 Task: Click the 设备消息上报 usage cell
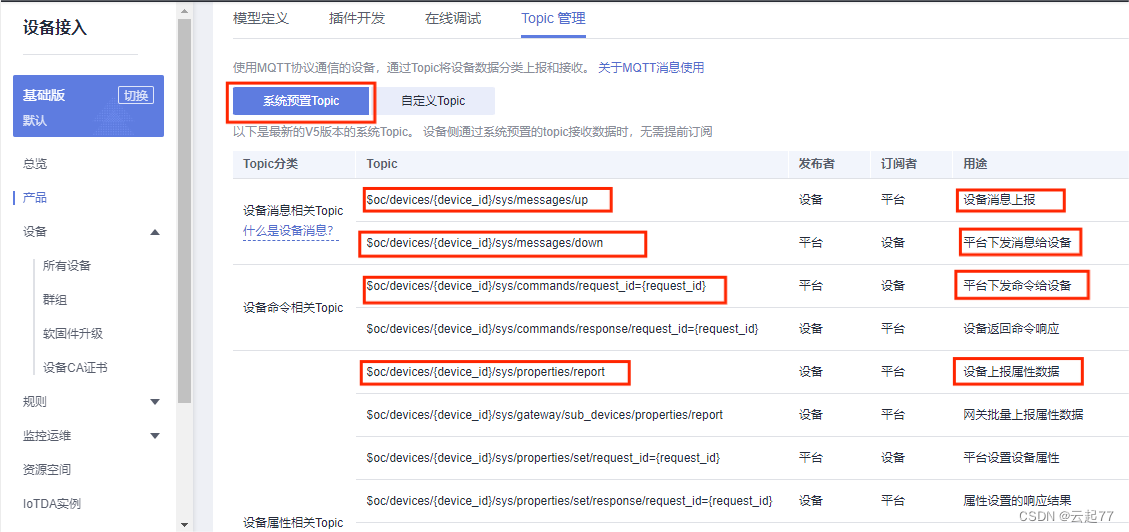coord(999,200)
